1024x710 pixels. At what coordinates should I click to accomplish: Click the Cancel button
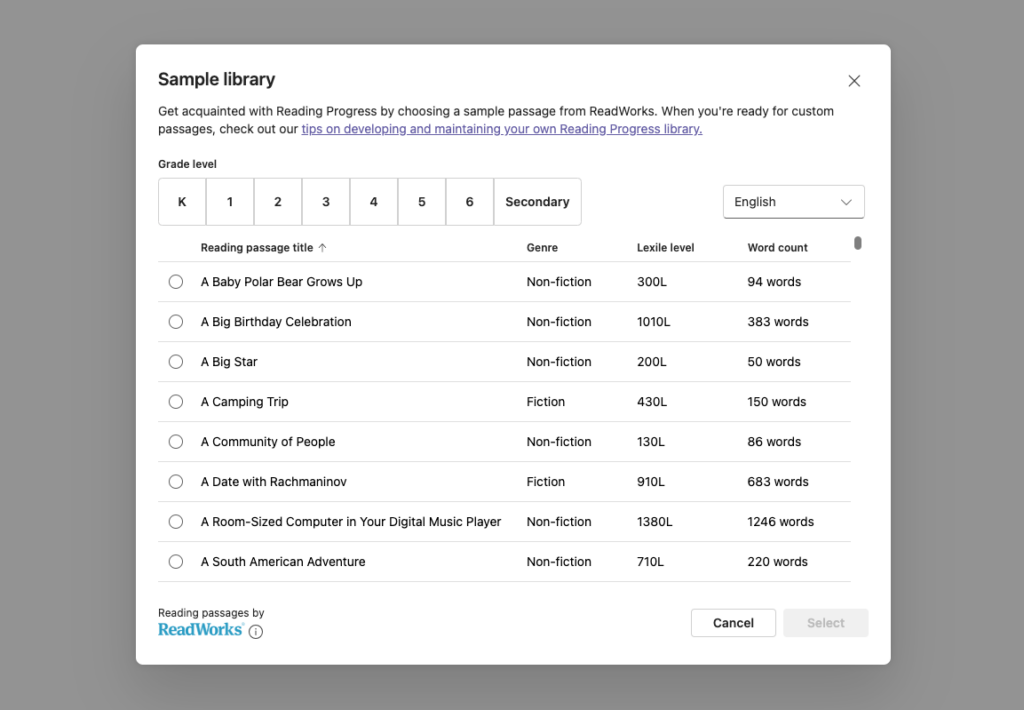[x=733, y=622]
